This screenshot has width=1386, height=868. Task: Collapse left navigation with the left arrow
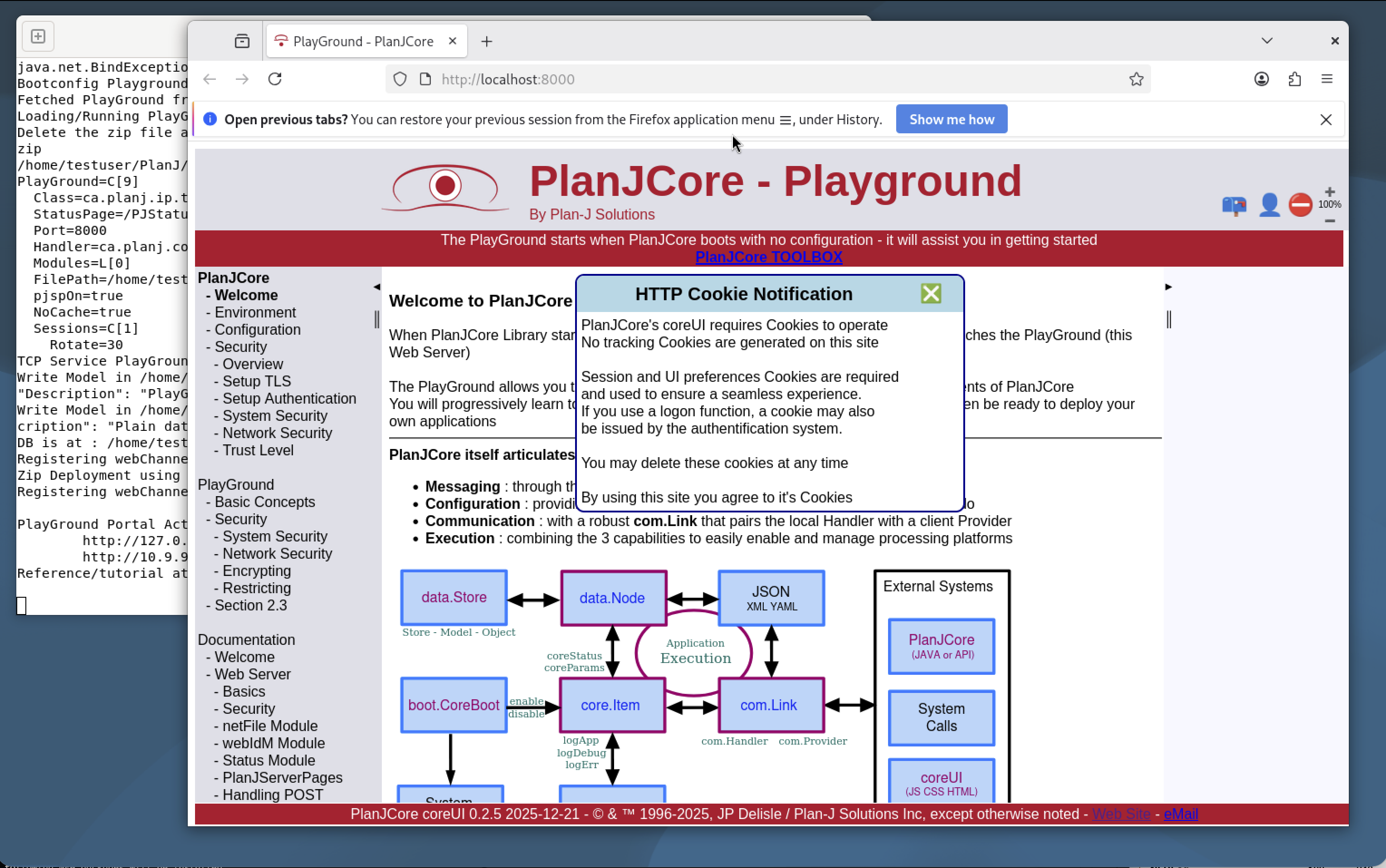click(376, 287)
